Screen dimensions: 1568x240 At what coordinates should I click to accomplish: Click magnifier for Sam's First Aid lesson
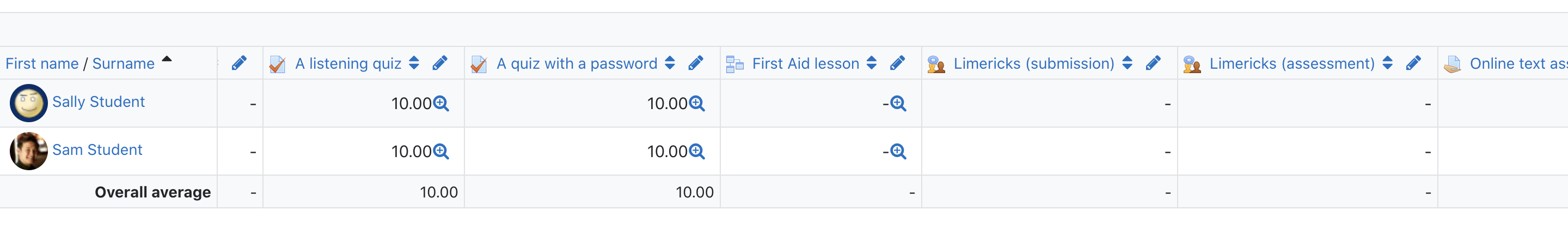[898, 152]
